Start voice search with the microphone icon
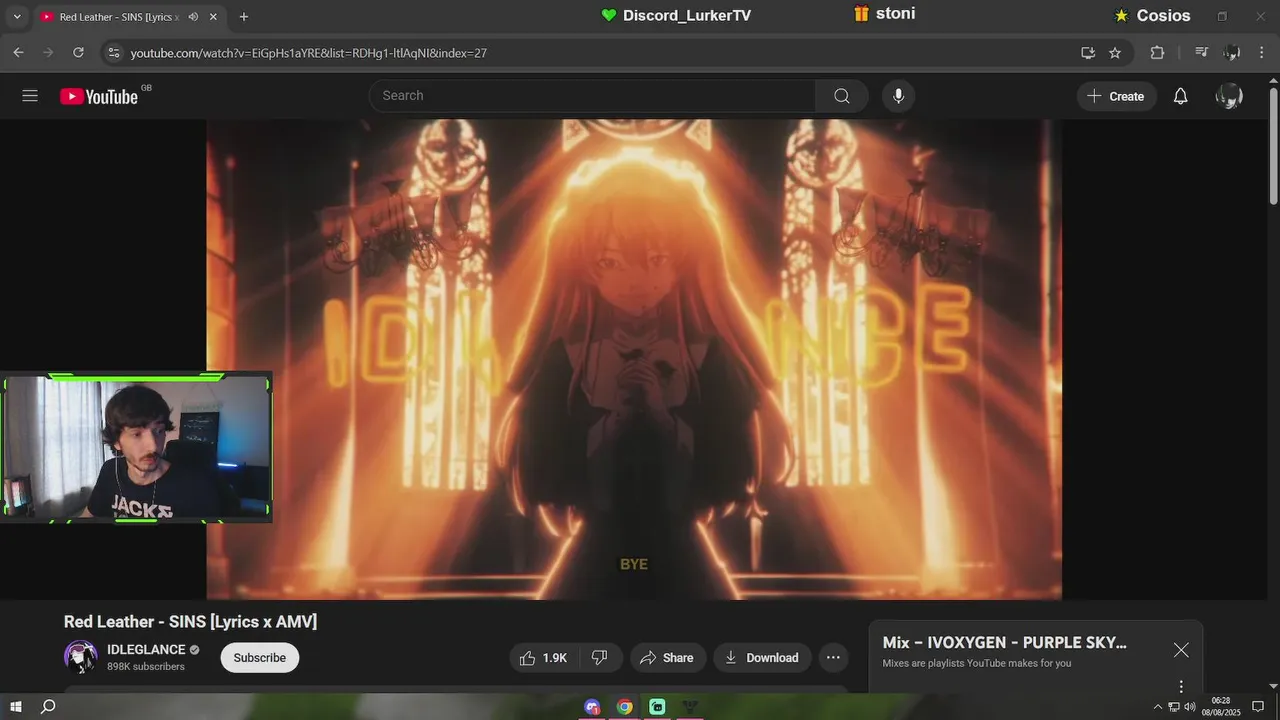1280x720 pixels. coord(898,96)
